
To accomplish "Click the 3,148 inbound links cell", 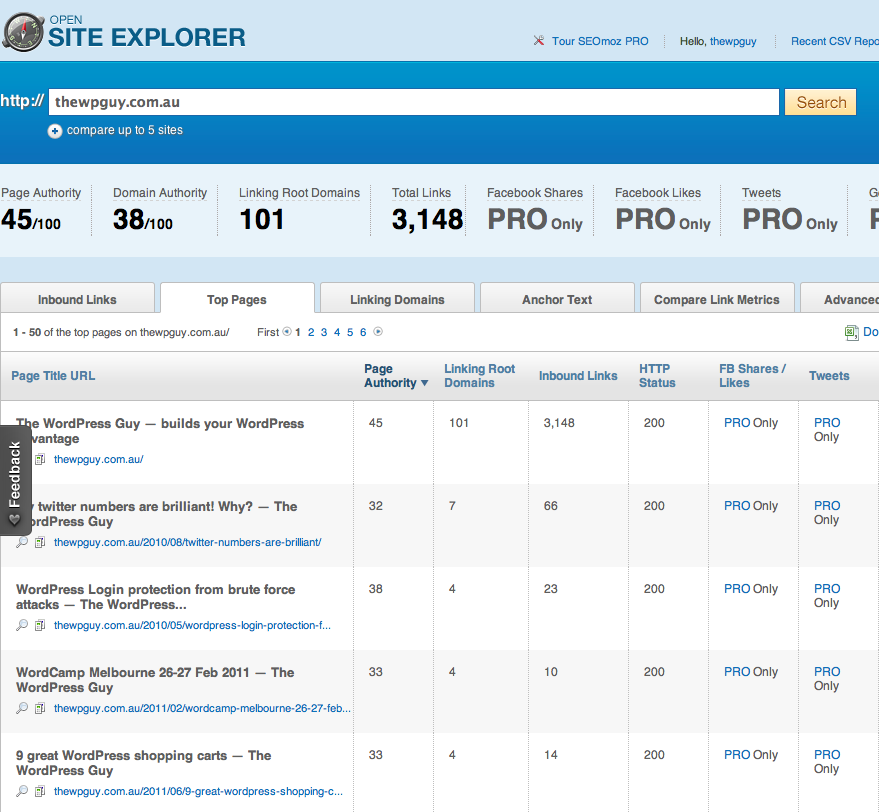I will coord(559,423).
